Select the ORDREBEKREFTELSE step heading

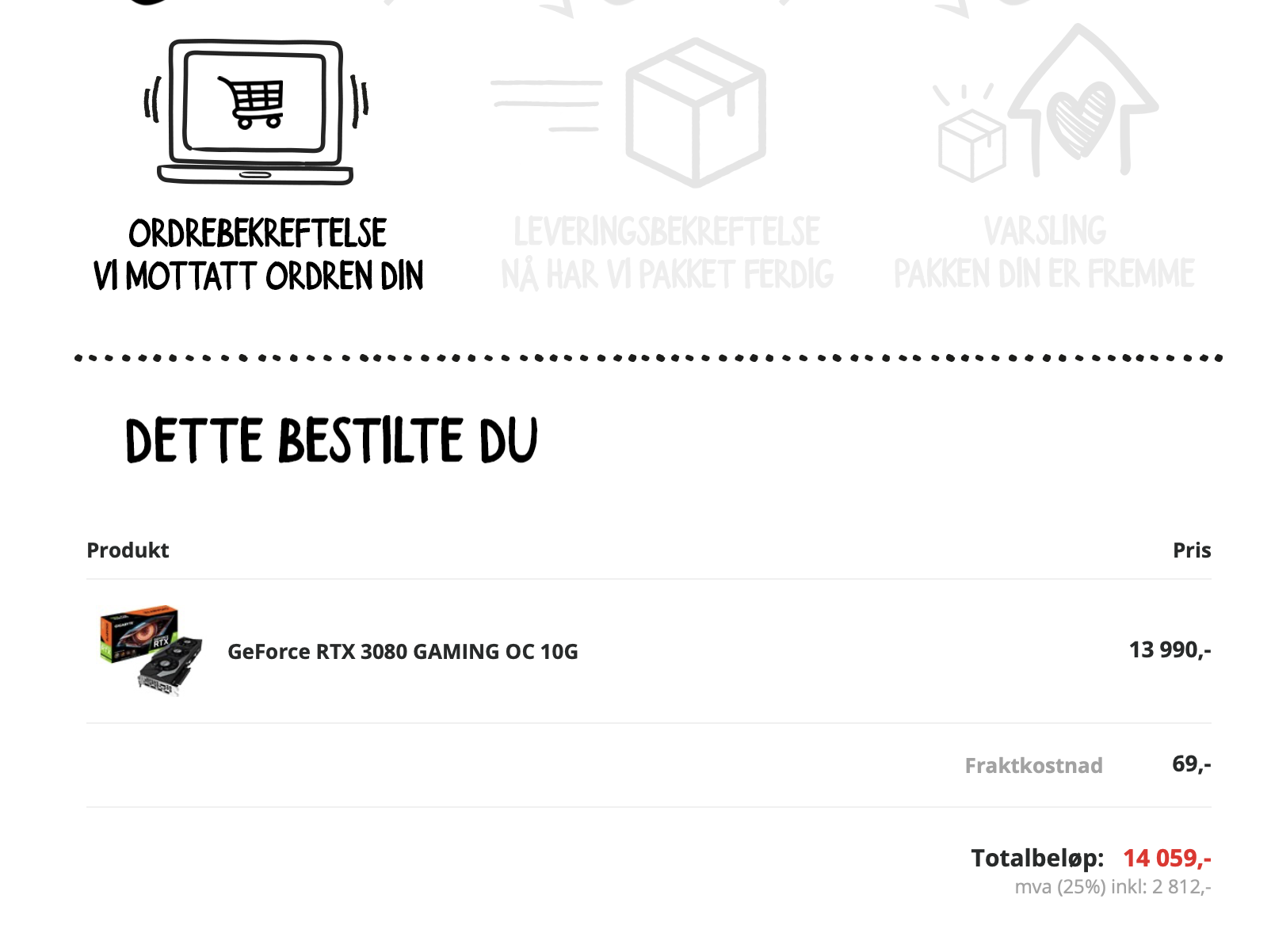258,234
